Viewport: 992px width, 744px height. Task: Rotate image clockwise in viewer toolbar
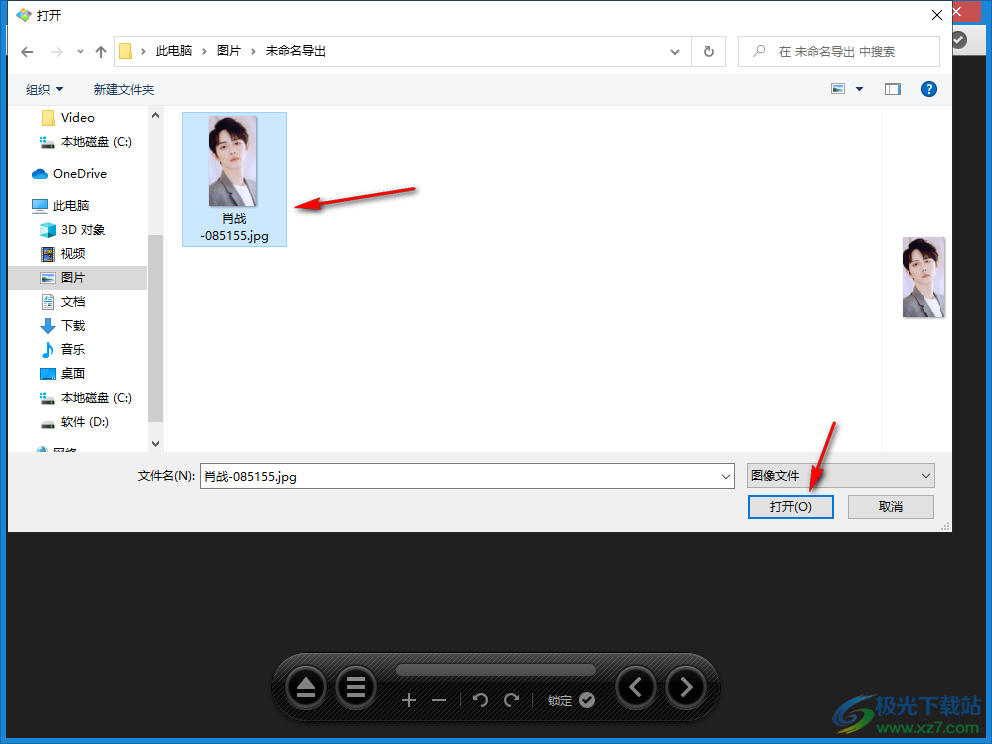511,700
